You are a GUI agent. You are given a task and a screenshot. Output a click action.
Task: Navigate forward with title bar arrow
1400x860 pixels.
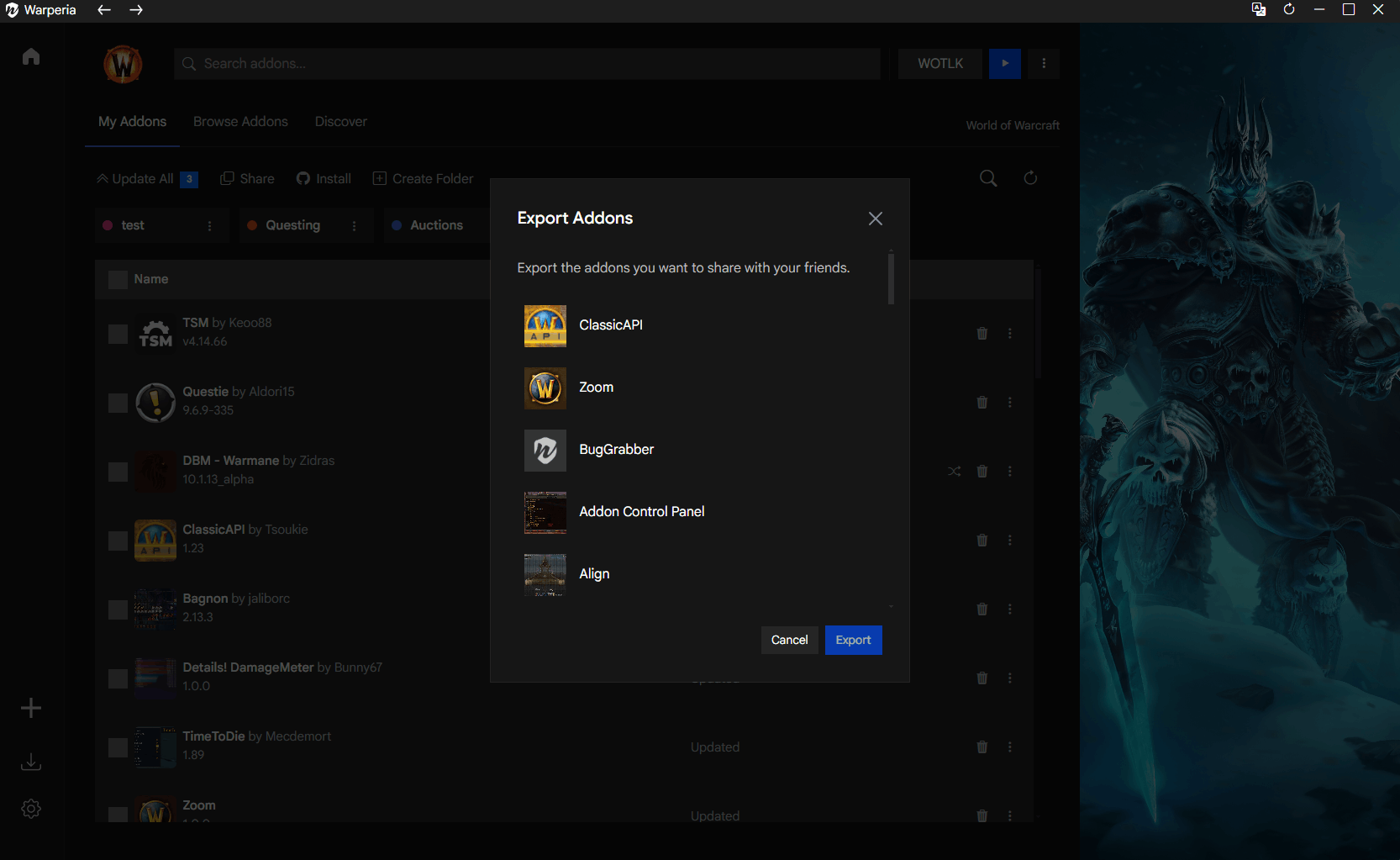pos(136,10)
